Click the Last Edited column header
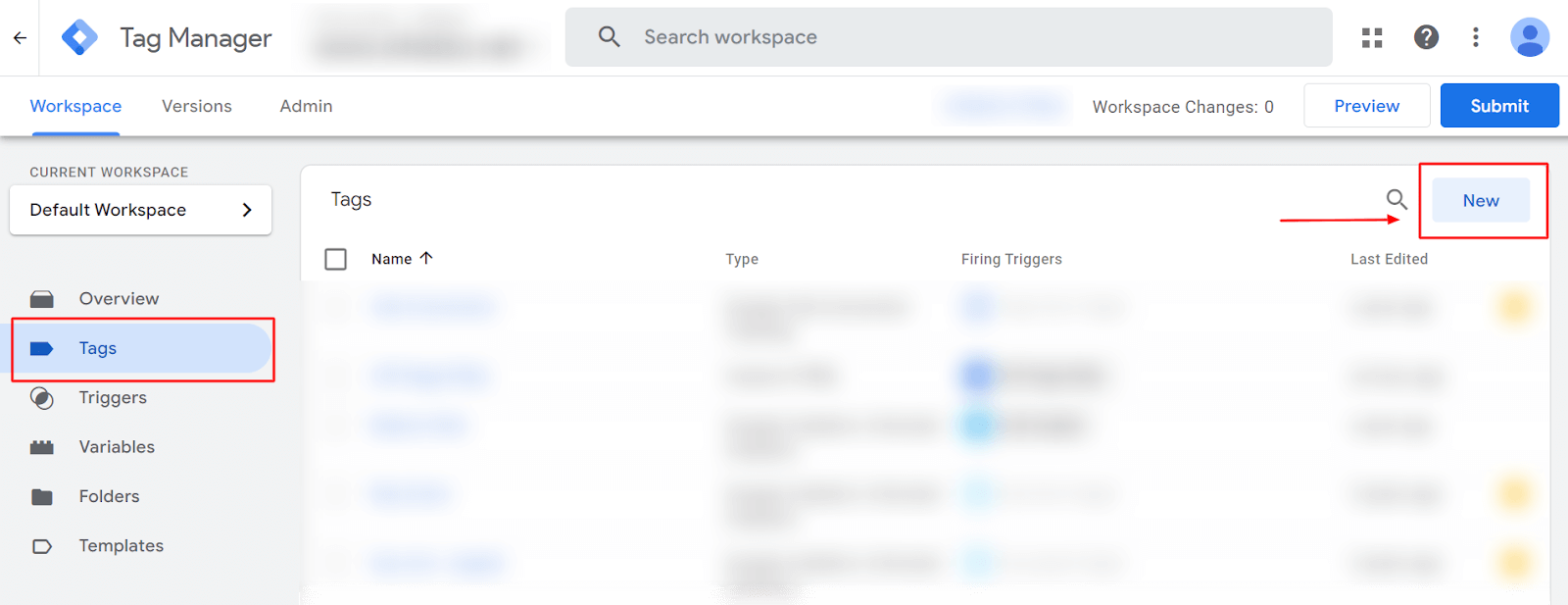This screenshot has height=605, width=1568. (1389, 259)
